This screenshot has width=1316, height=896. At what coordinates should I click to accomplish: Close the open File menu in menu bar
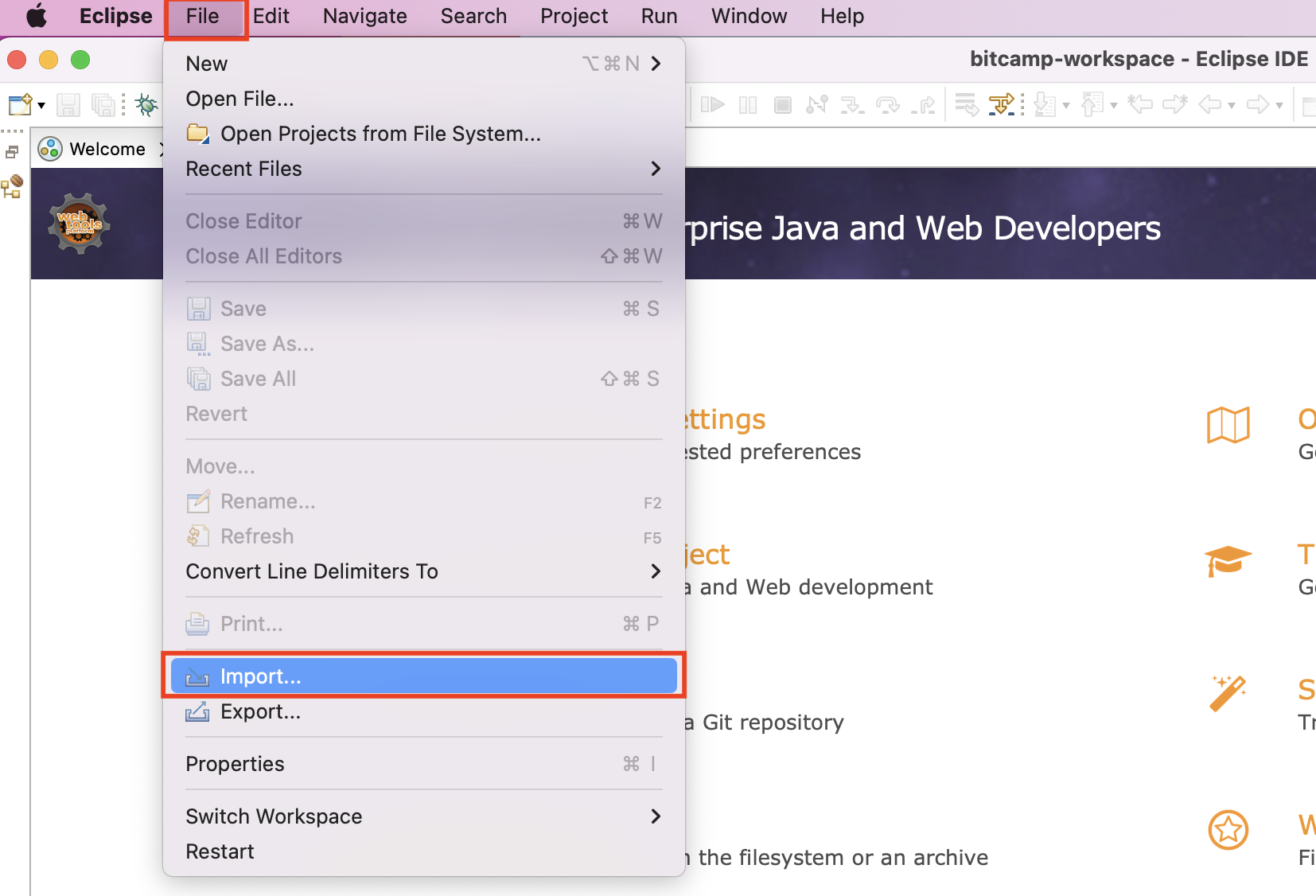coord(203,16)
